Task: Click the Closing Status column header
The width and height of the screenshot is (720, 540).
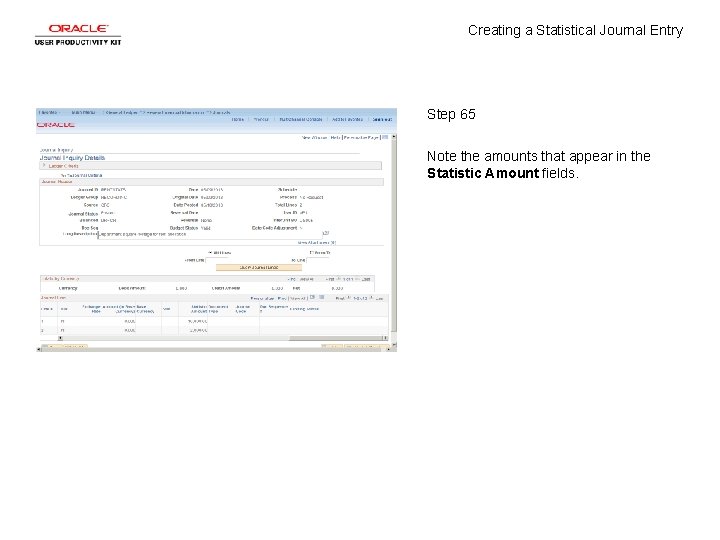Action: click(304, 309)
